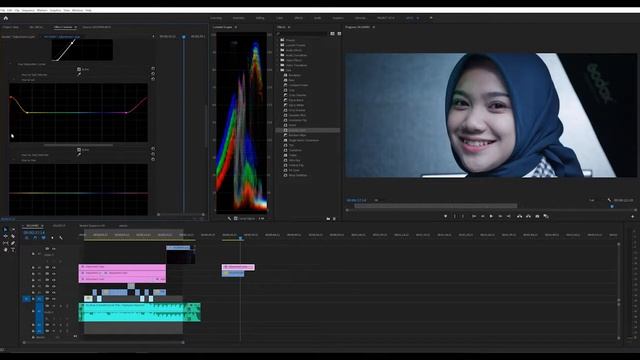Image resolution: width=640 pixels, height=360 pixels.
Task: Select the Razor tool
Action: [x=13, y=236]
